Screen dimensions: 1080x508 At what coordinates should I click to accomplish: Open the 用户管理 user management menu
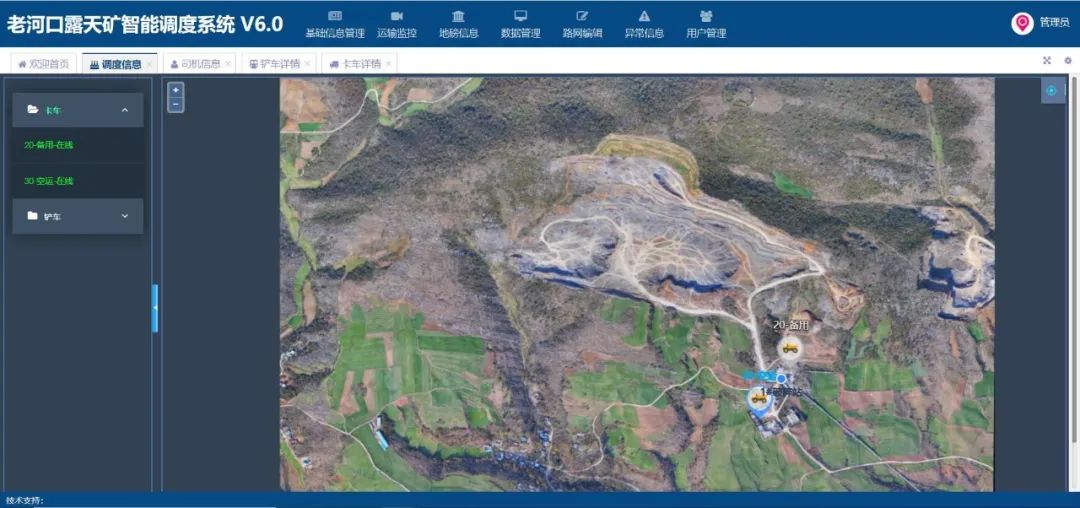tap(706, 24)
